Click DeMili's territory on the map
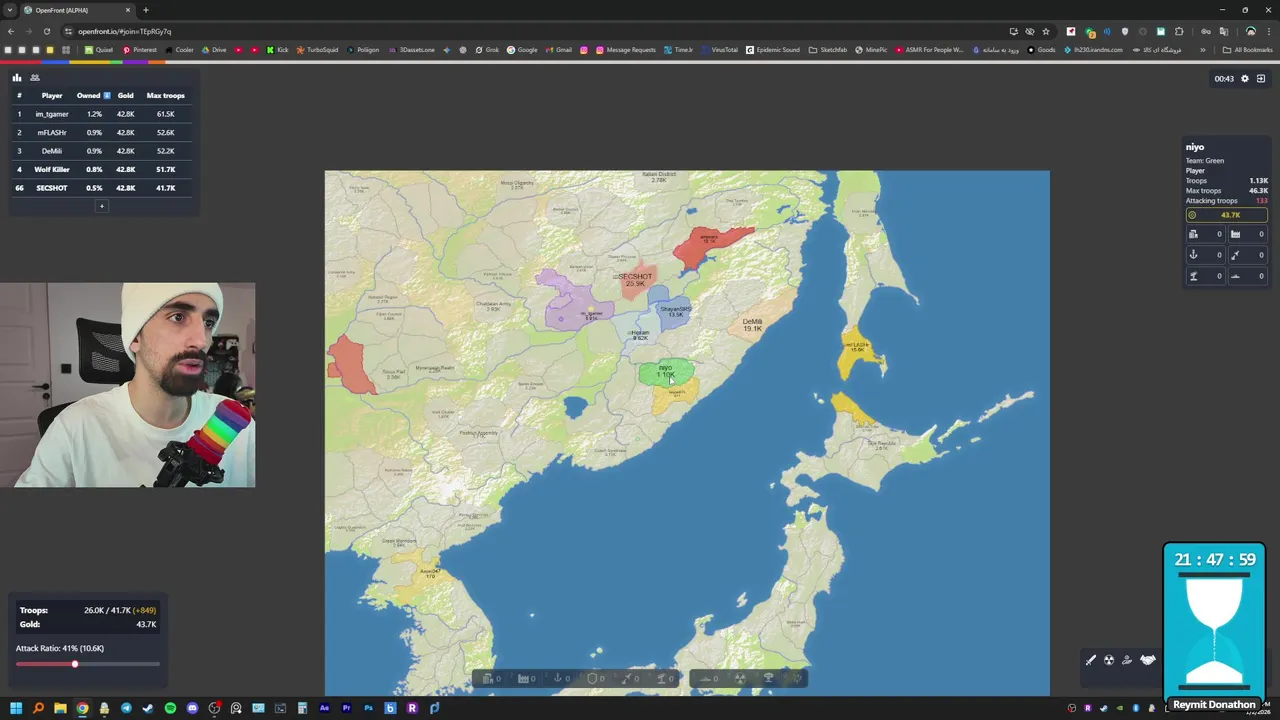The height and width of the screenshot is (720, 1280). pos(754,322)
